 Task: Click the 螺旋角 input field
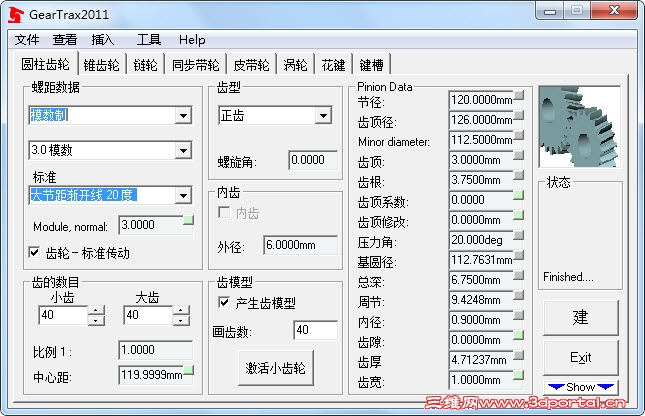coord(313,160)
